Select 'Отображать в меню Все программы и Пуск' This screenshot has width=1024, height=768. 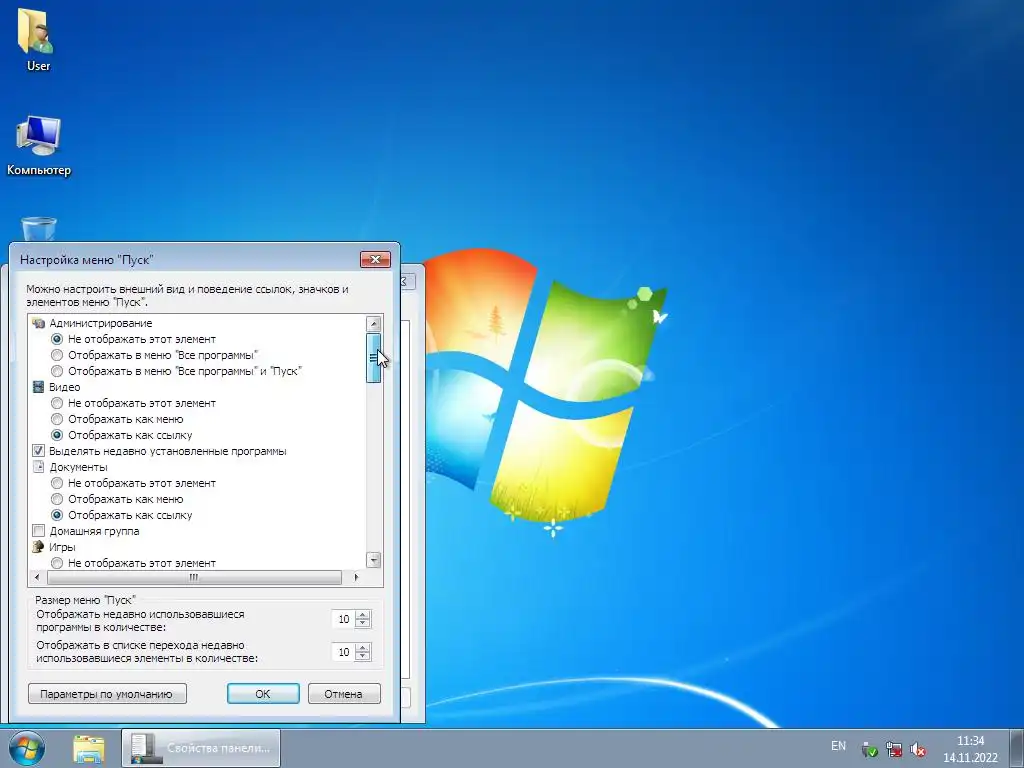[x=57, y=371]
